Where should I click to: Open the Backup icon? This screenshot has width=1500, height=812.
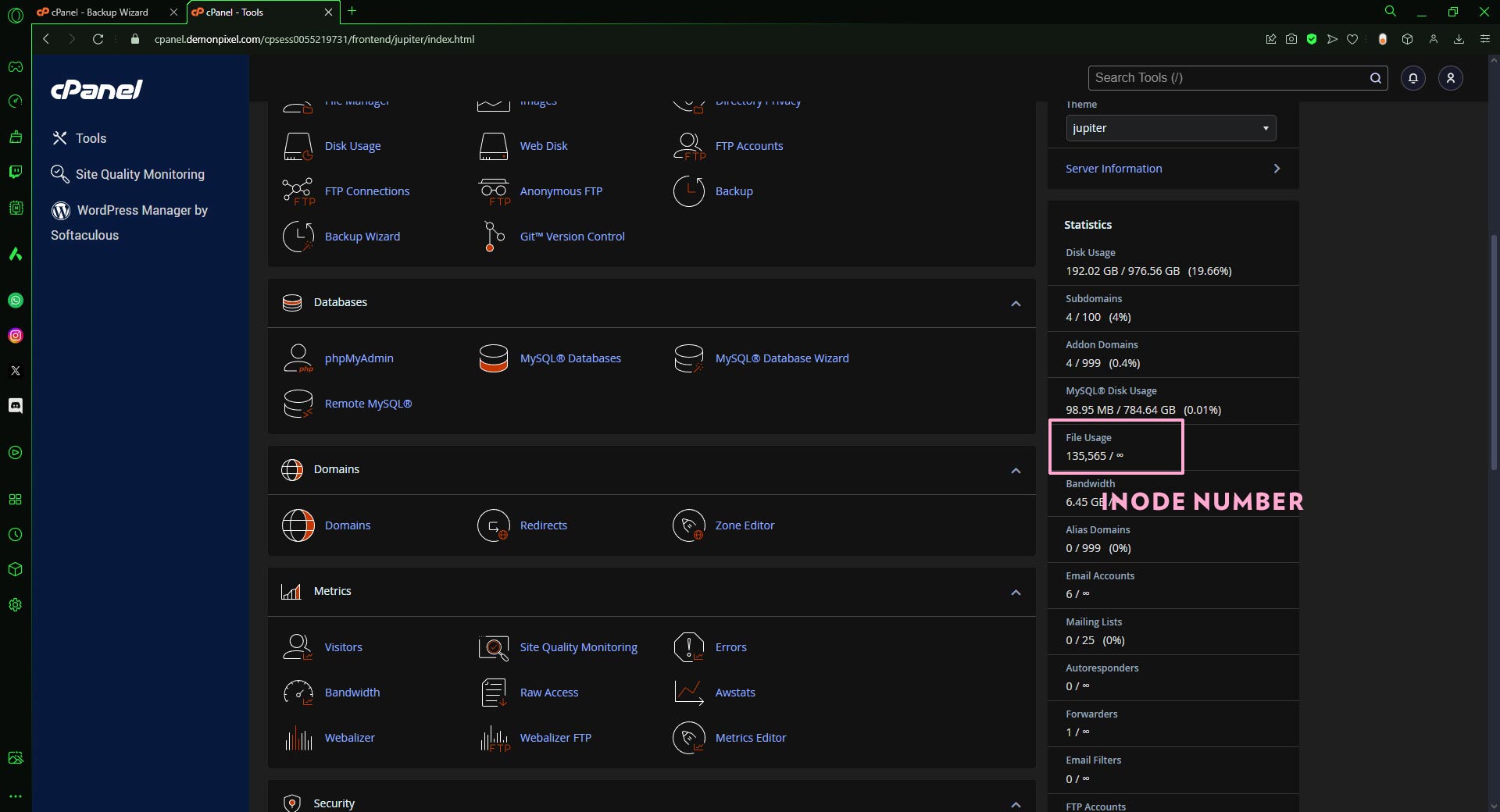(x=688, y=191)
